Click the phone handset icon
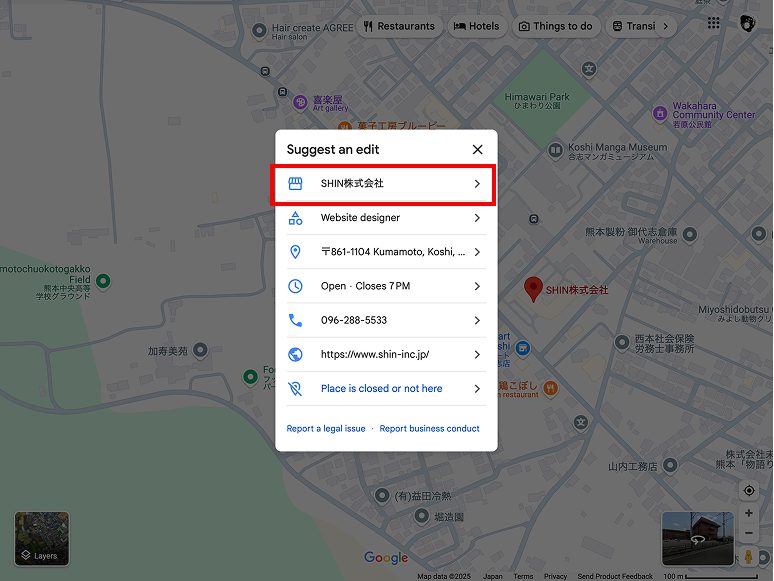The width and height of the screenshot is (774, 581). click(295, 320)
